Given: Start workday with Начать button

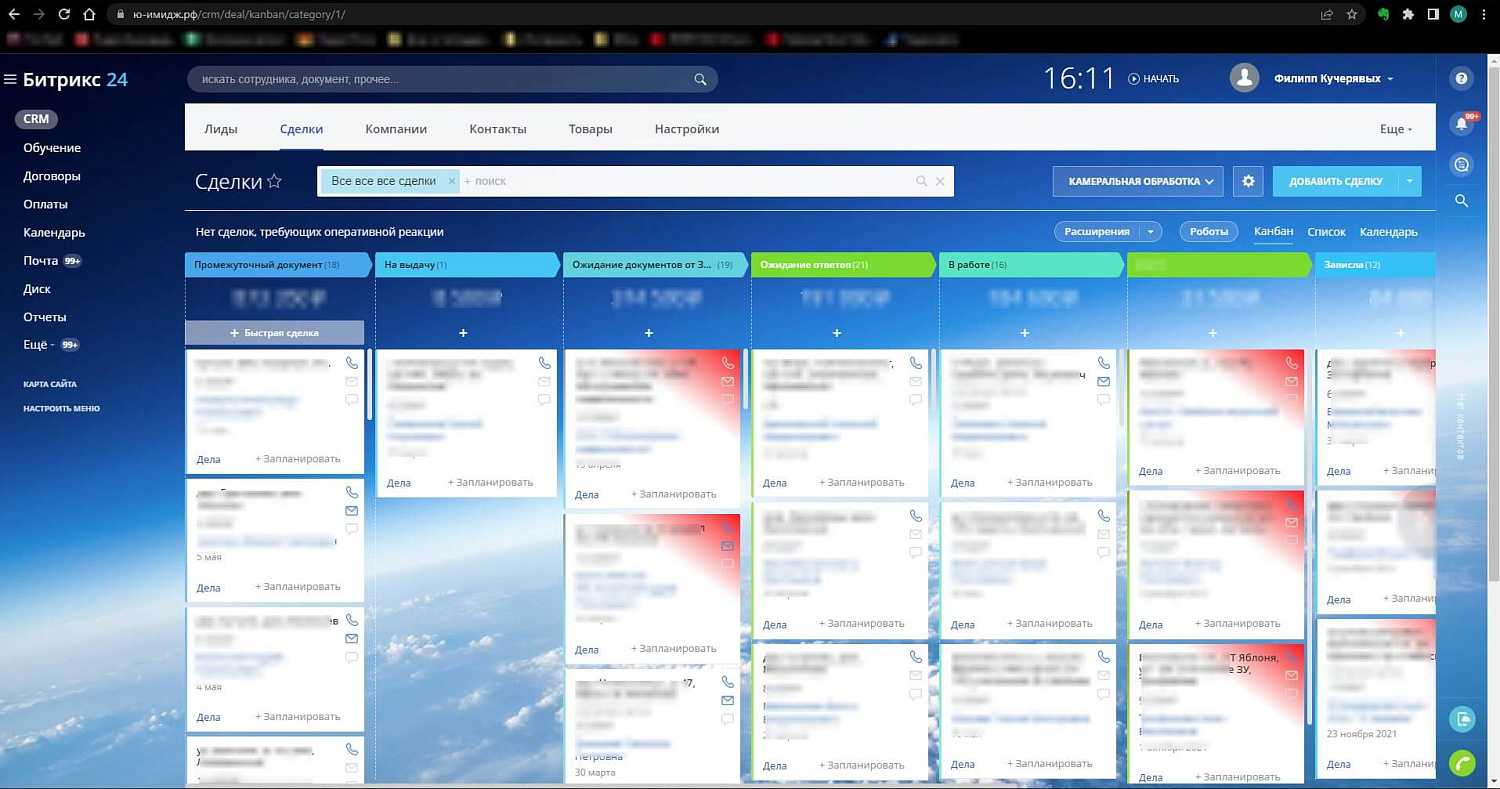Looking at the screenshot, I should pyautogui.click(x=1154, y=79).
